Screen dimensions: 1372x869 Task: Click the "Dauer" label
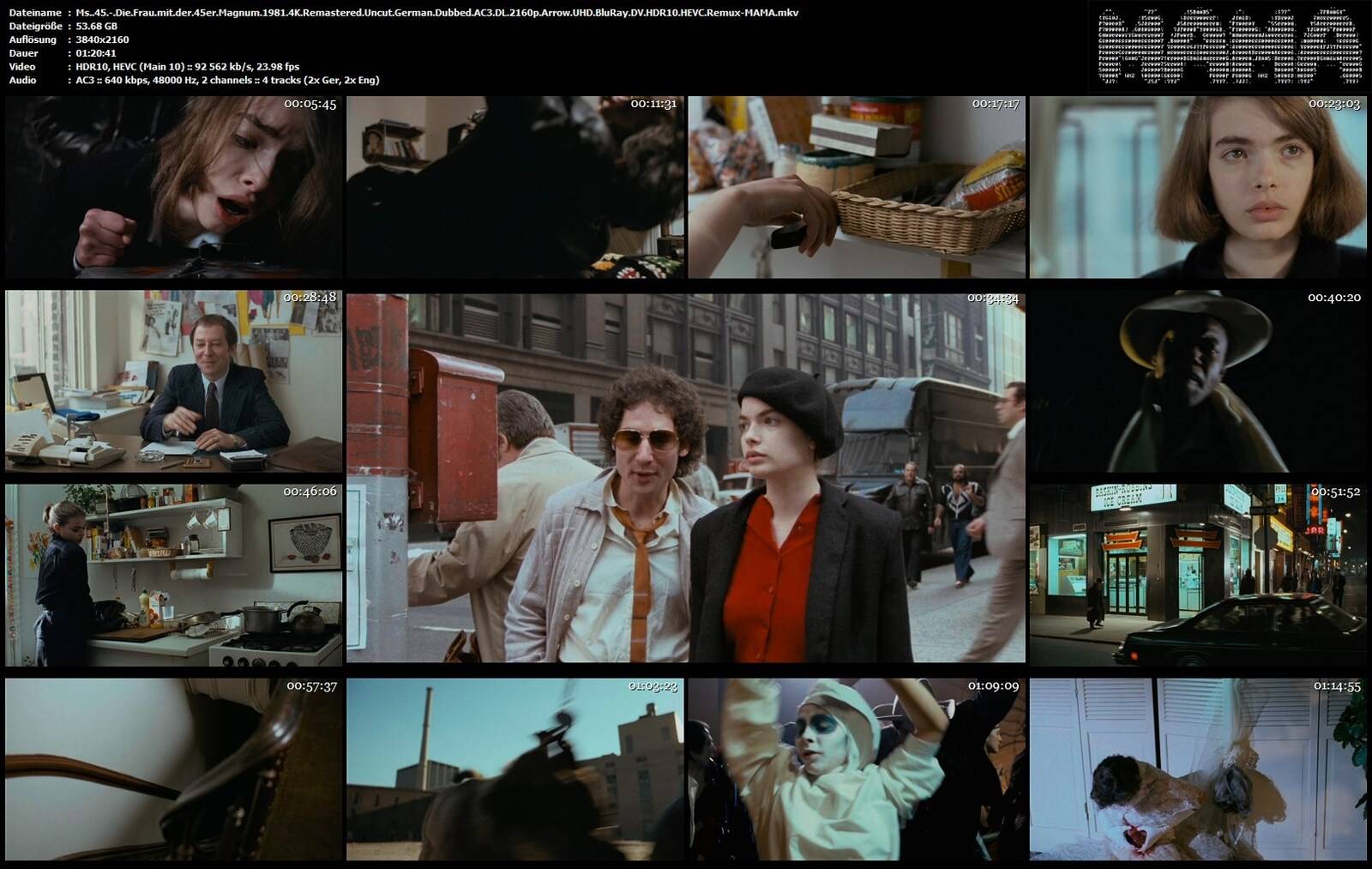(x=23, y=53)
